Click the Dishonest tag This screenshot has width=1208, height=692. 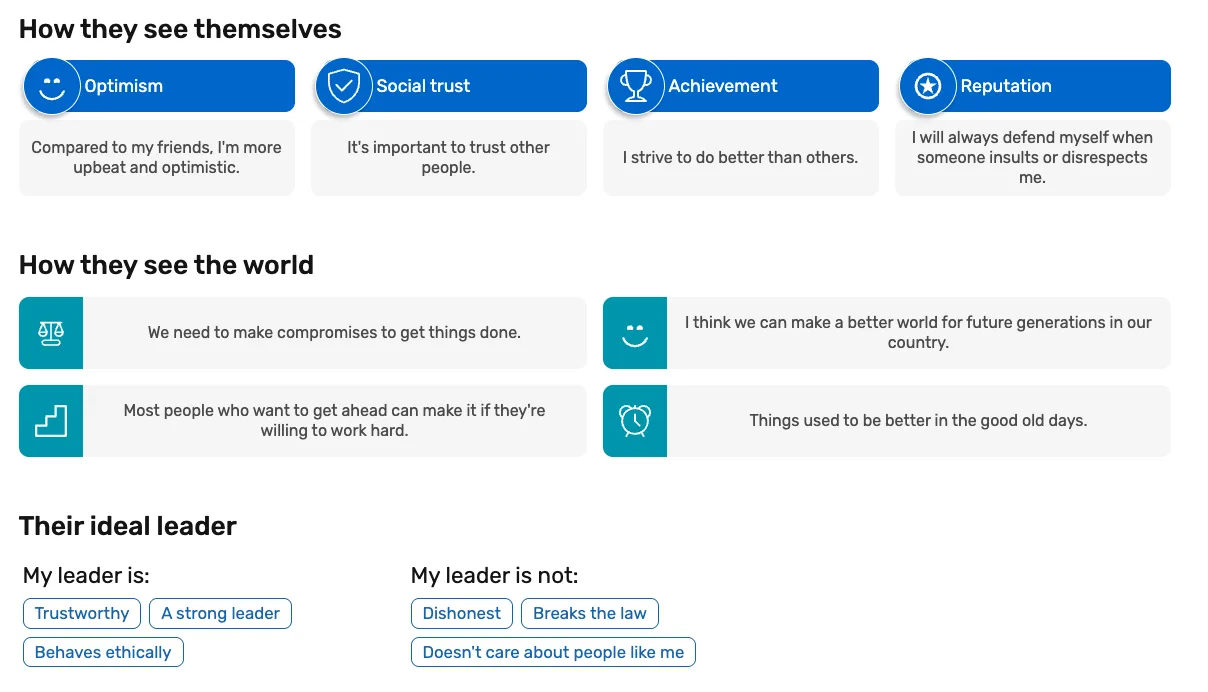click(x=462, y=614)
